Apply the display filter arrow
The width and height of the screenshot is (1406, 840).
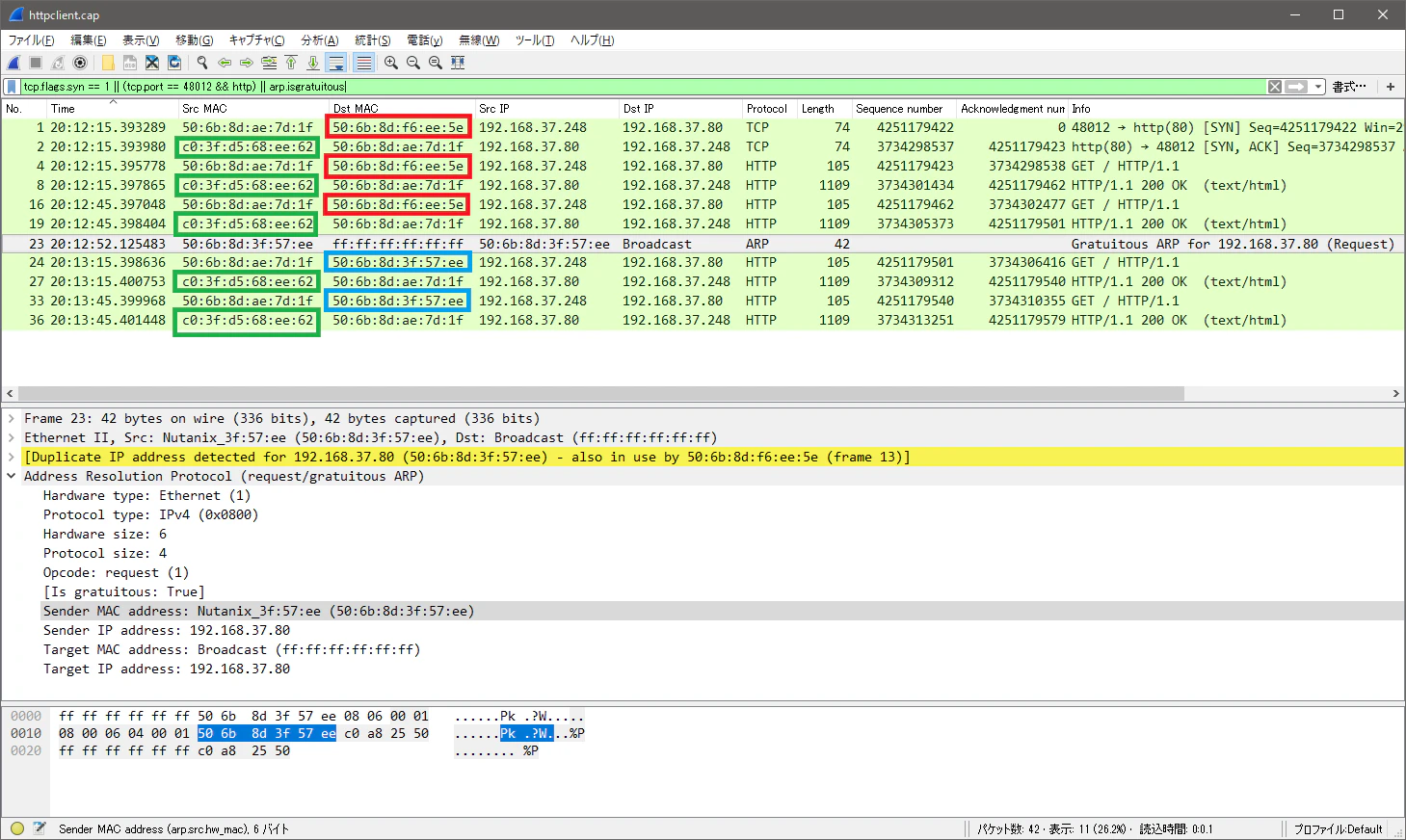tap(1297, 87)
